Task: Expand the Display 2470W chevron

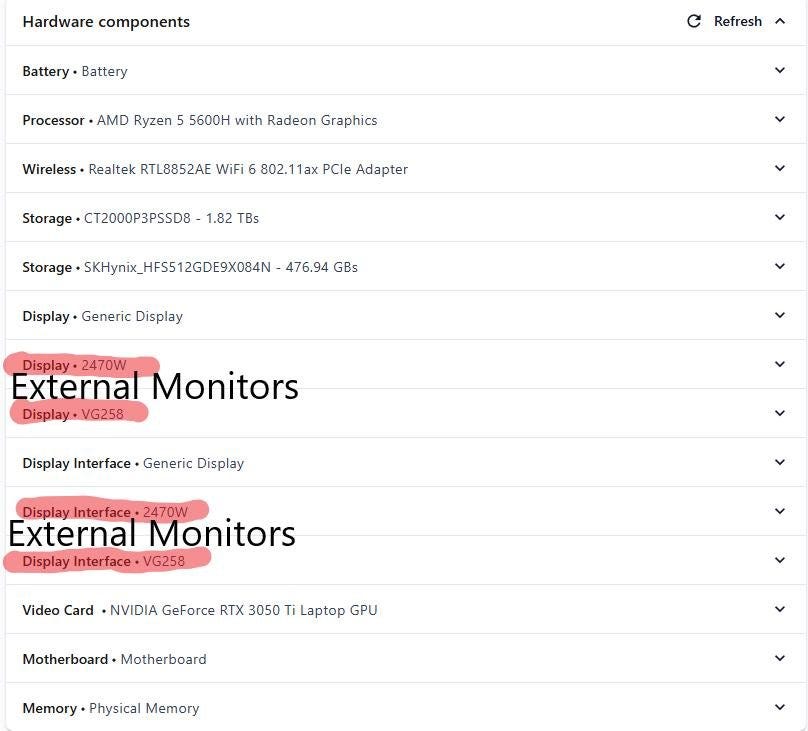Action: (780, 365)
